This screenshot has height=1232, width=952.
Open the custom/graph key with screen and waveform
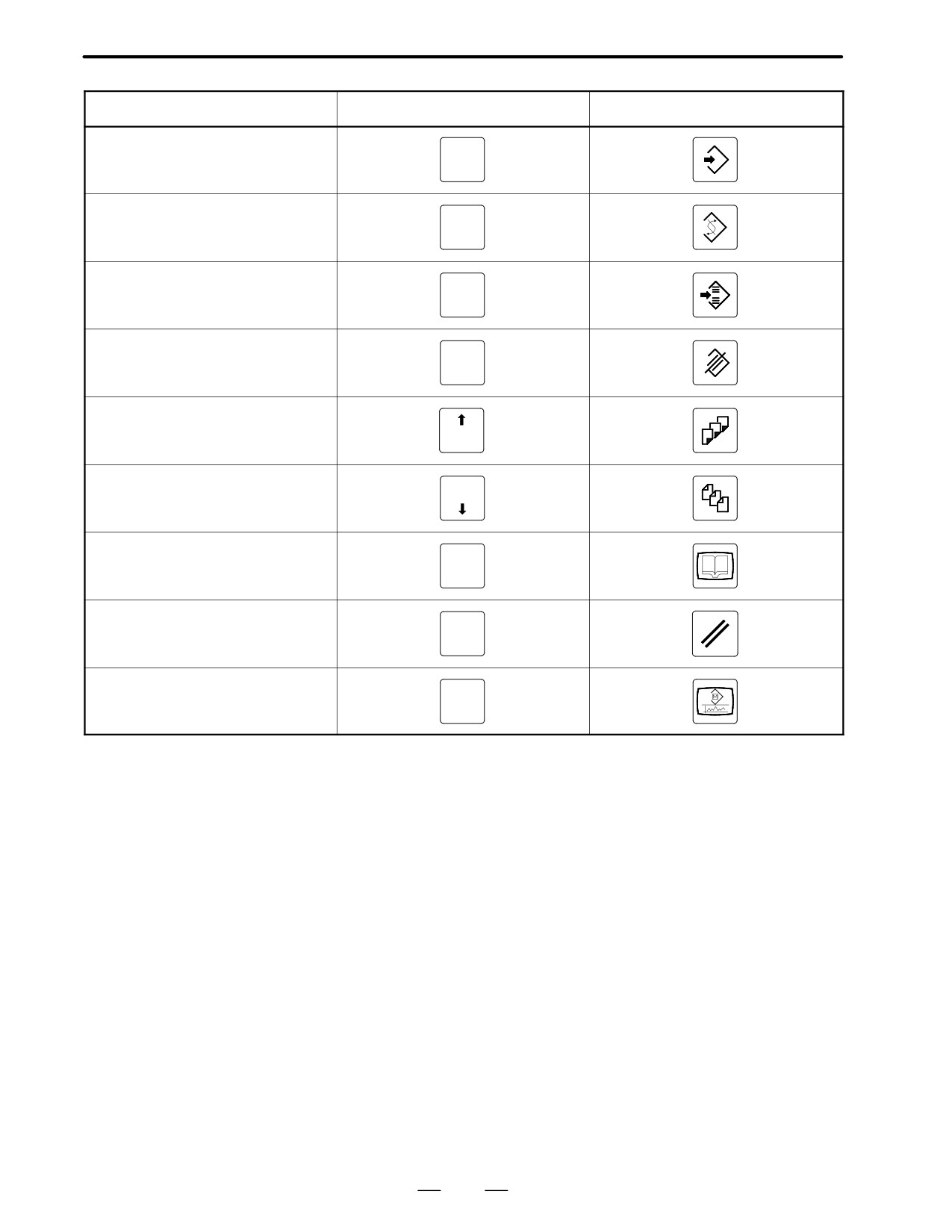click(x=715, y=701)
